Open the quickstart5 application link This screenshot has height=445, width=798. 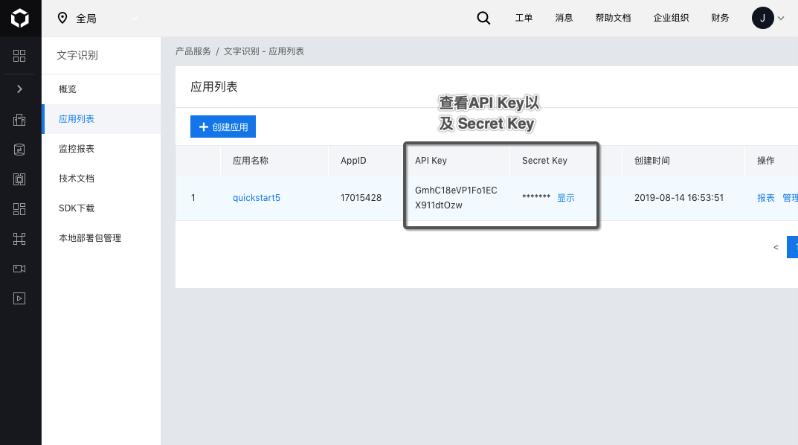pos(256,198)
